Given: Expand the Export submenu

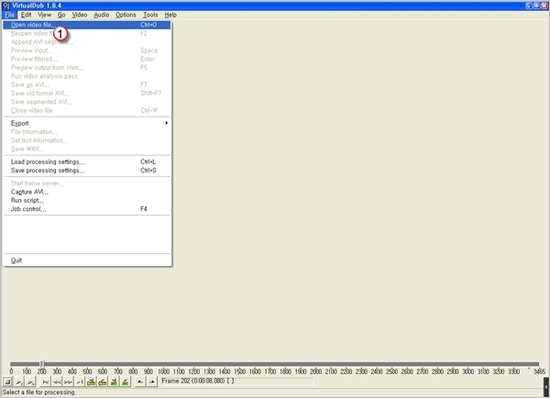Looking at the screenshot, I should (x=87, y=123).
